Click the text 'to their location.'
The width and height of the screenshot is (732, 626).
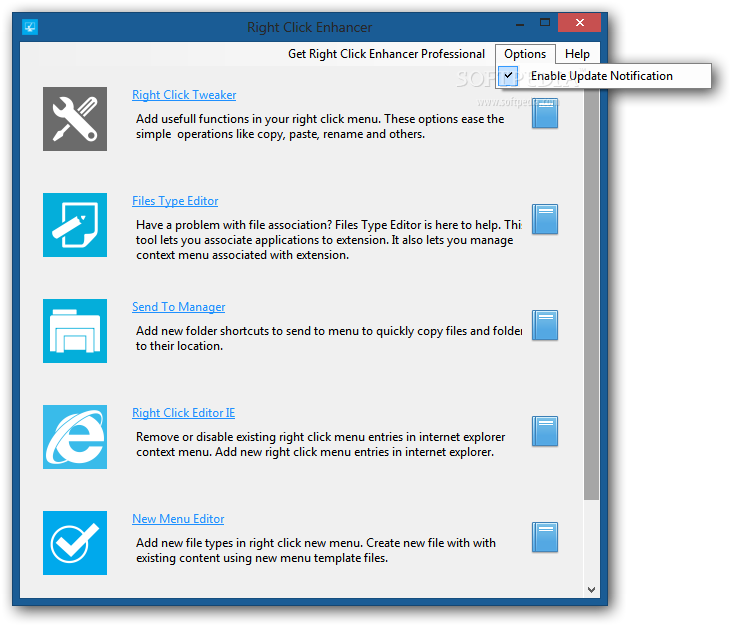(x=179, y=346)
